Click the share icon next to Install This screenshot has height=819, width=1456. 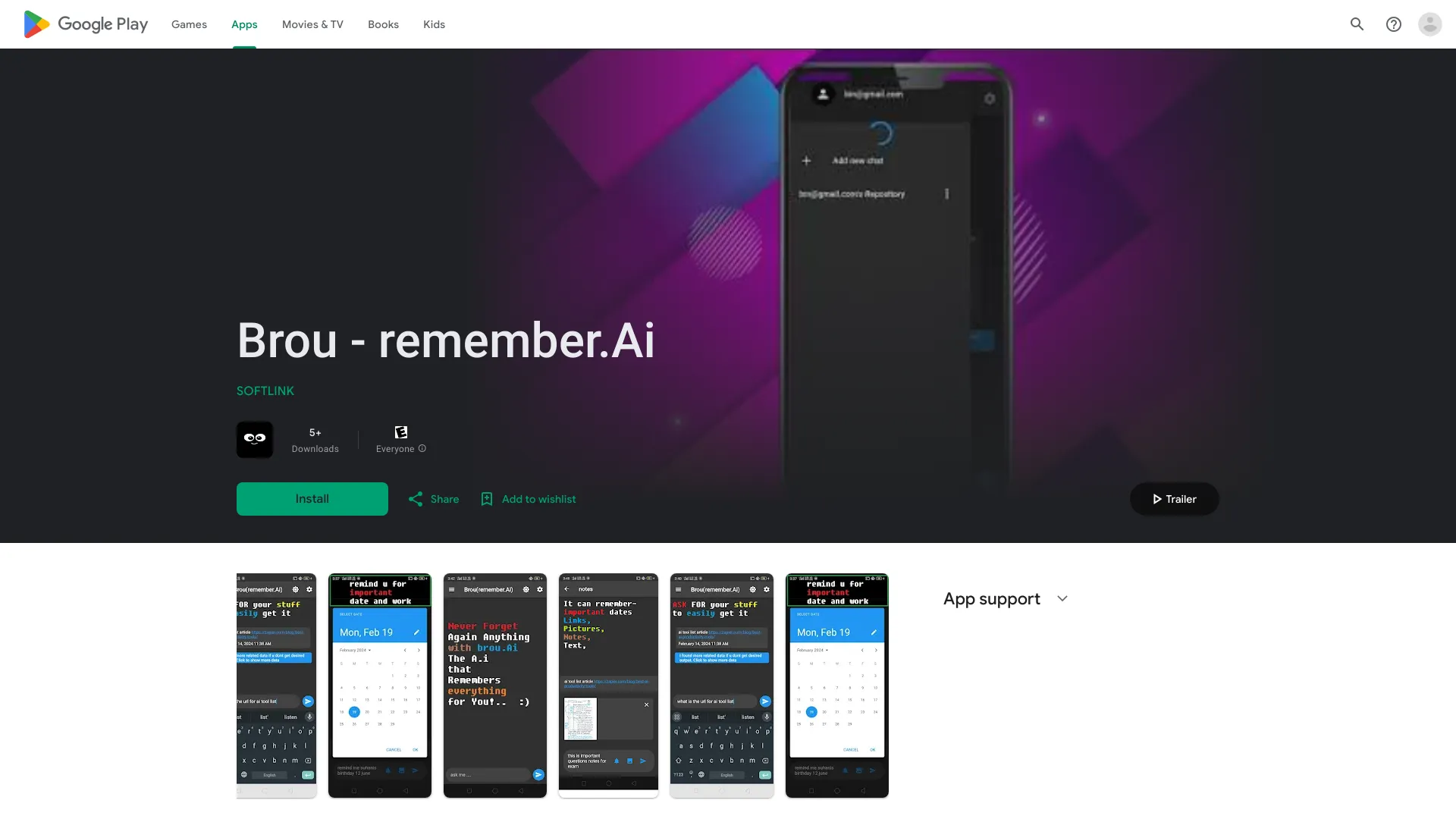click(416, 499)
